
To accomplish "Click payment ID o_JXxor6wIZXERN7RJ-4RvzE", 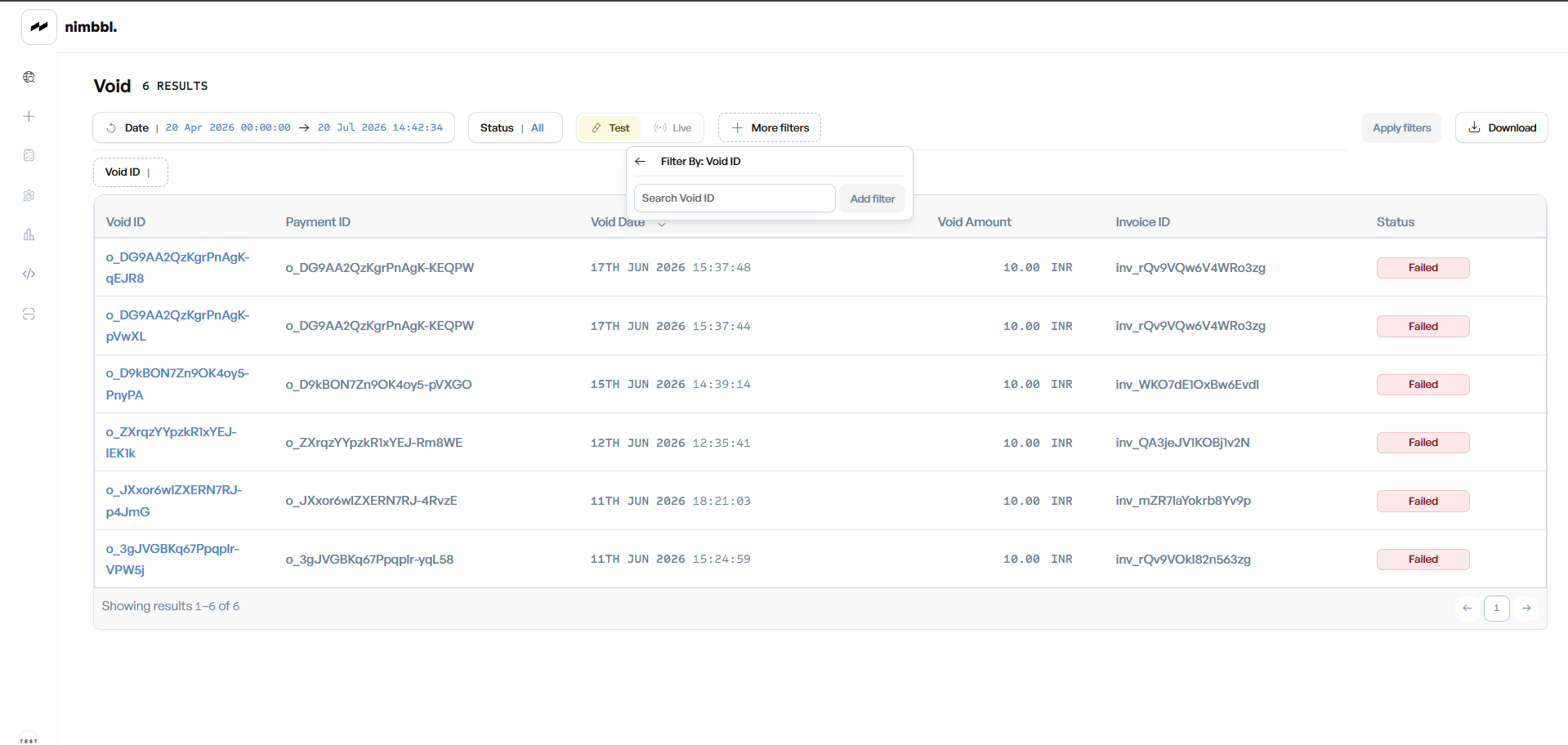I will 371,501.
